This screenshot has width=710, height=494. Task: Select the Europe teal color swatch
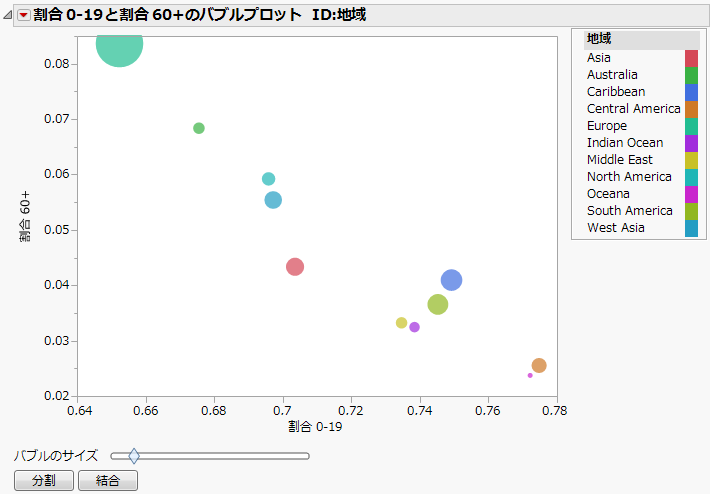point(691,126)
